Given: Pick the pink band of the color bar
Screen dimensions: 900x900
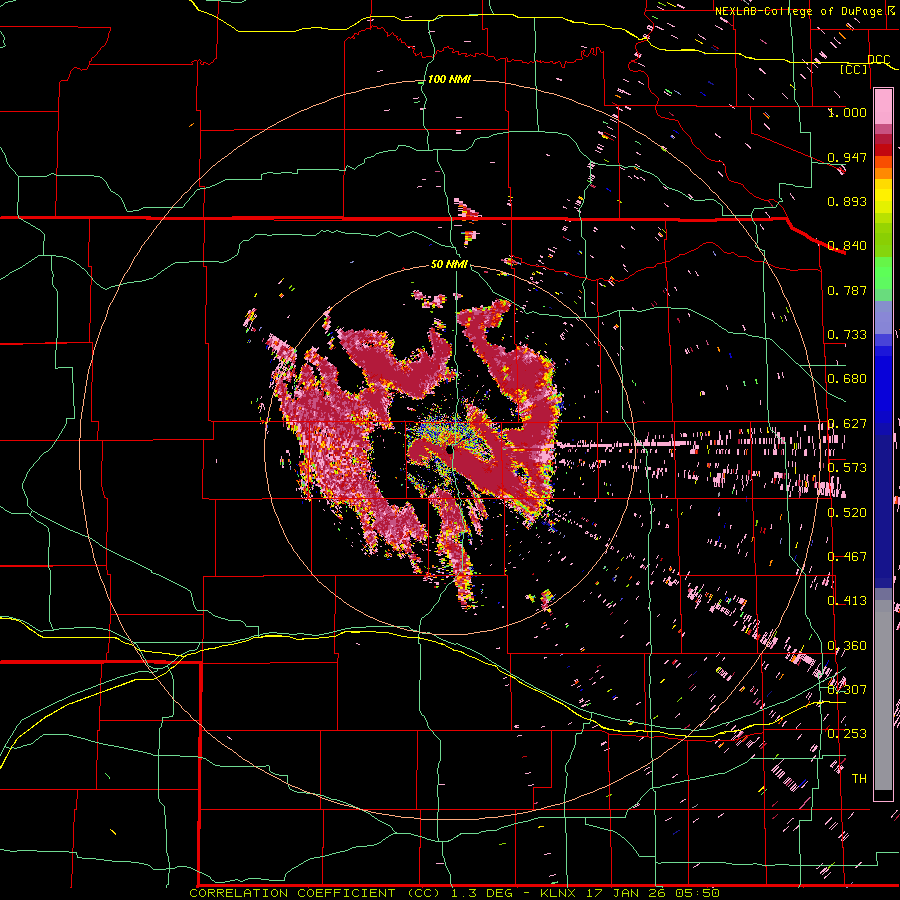Looking at the screenshot, I should [x=883, y=107].
